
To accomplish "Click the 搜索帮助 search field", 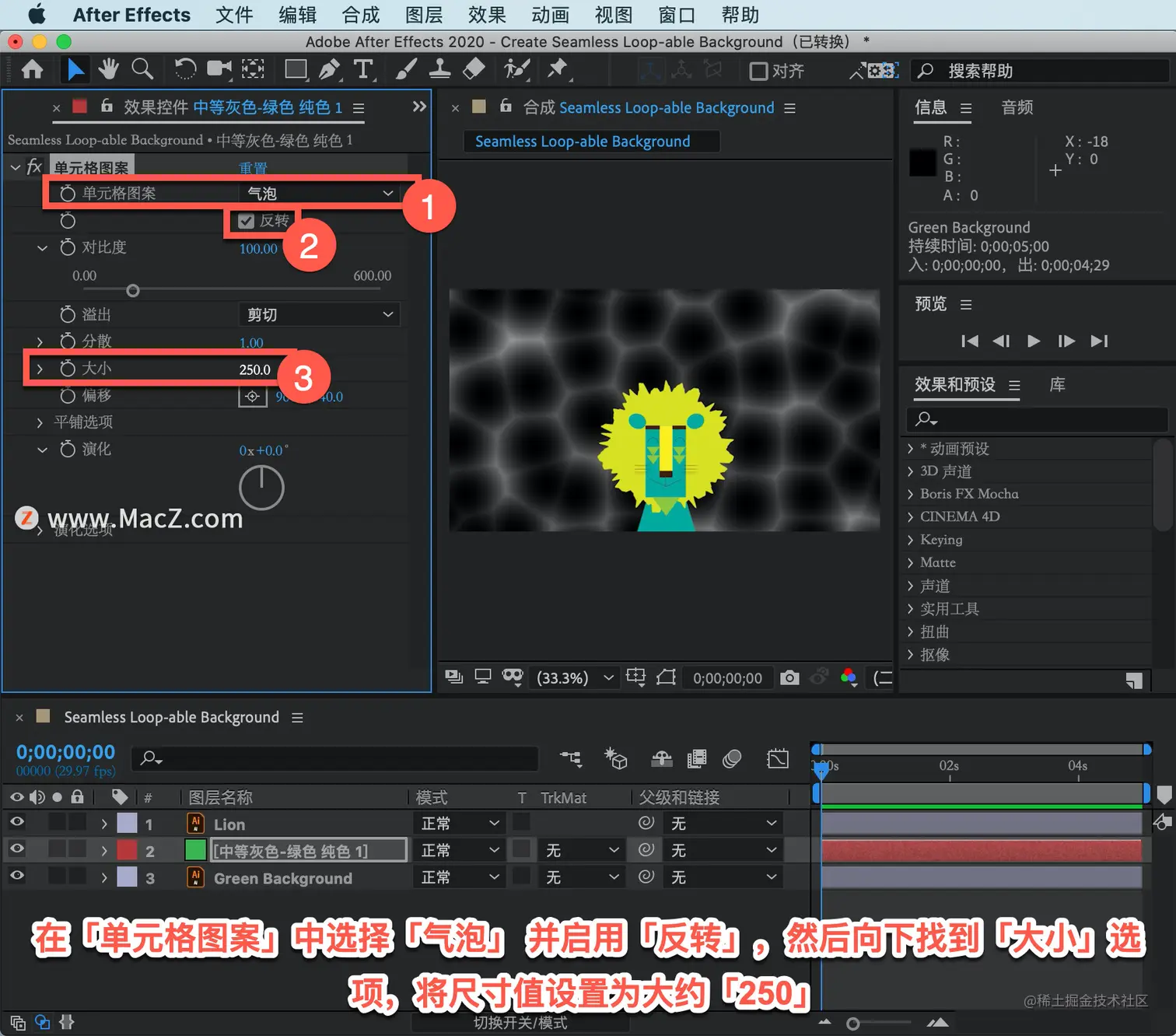I will pyautogui.click(x=1041, y=71).
